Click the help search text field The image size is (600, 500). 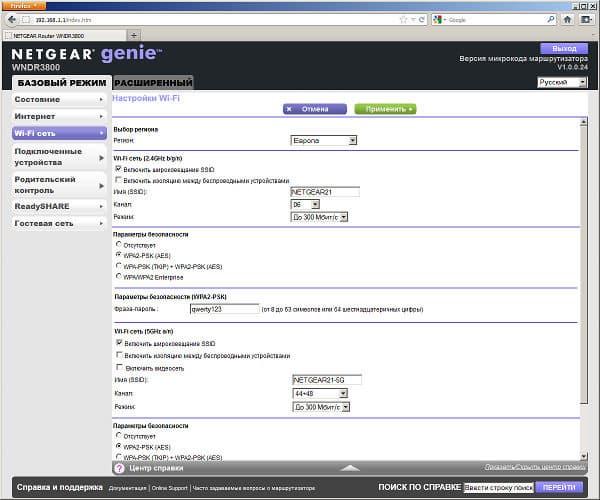coord(498,487)
